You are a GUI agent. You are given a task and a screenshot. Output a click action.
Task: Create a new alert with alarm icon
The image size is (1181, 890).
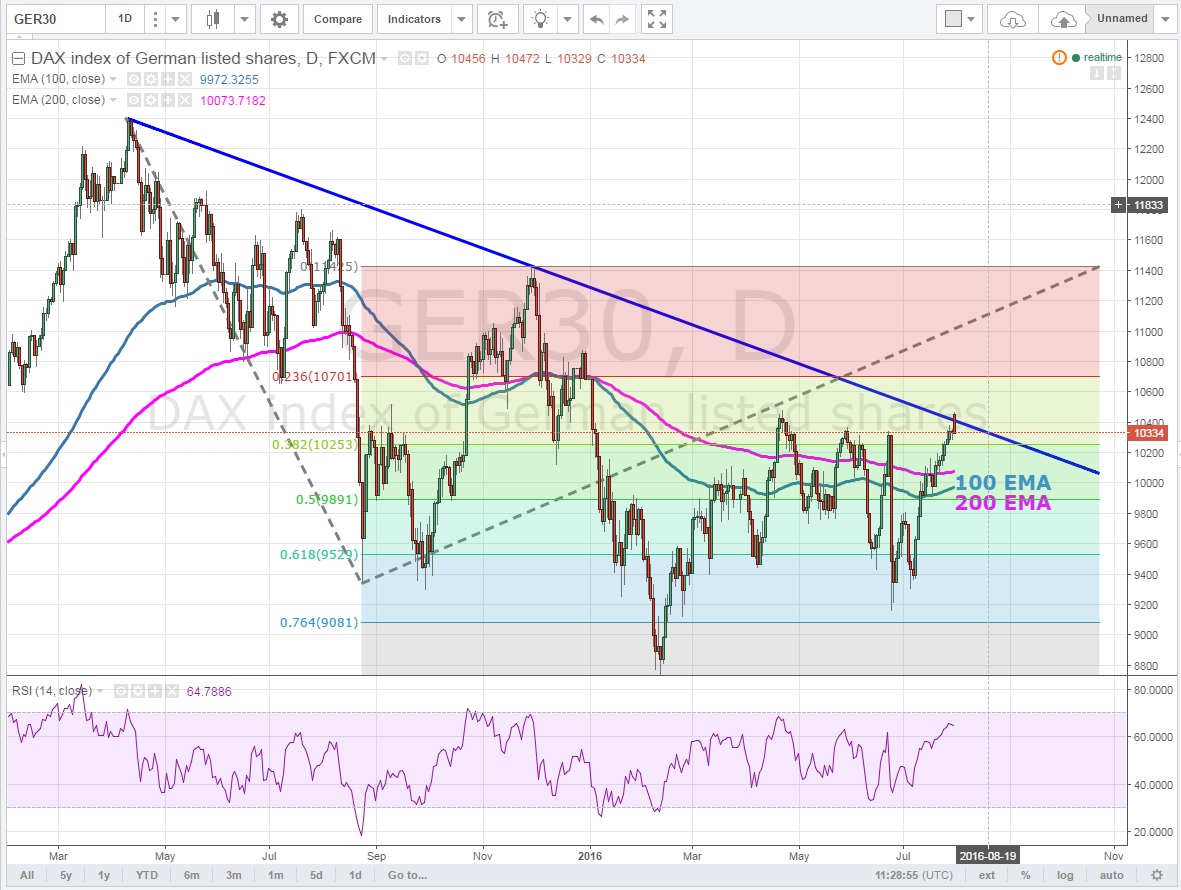(x=496, y=19)
